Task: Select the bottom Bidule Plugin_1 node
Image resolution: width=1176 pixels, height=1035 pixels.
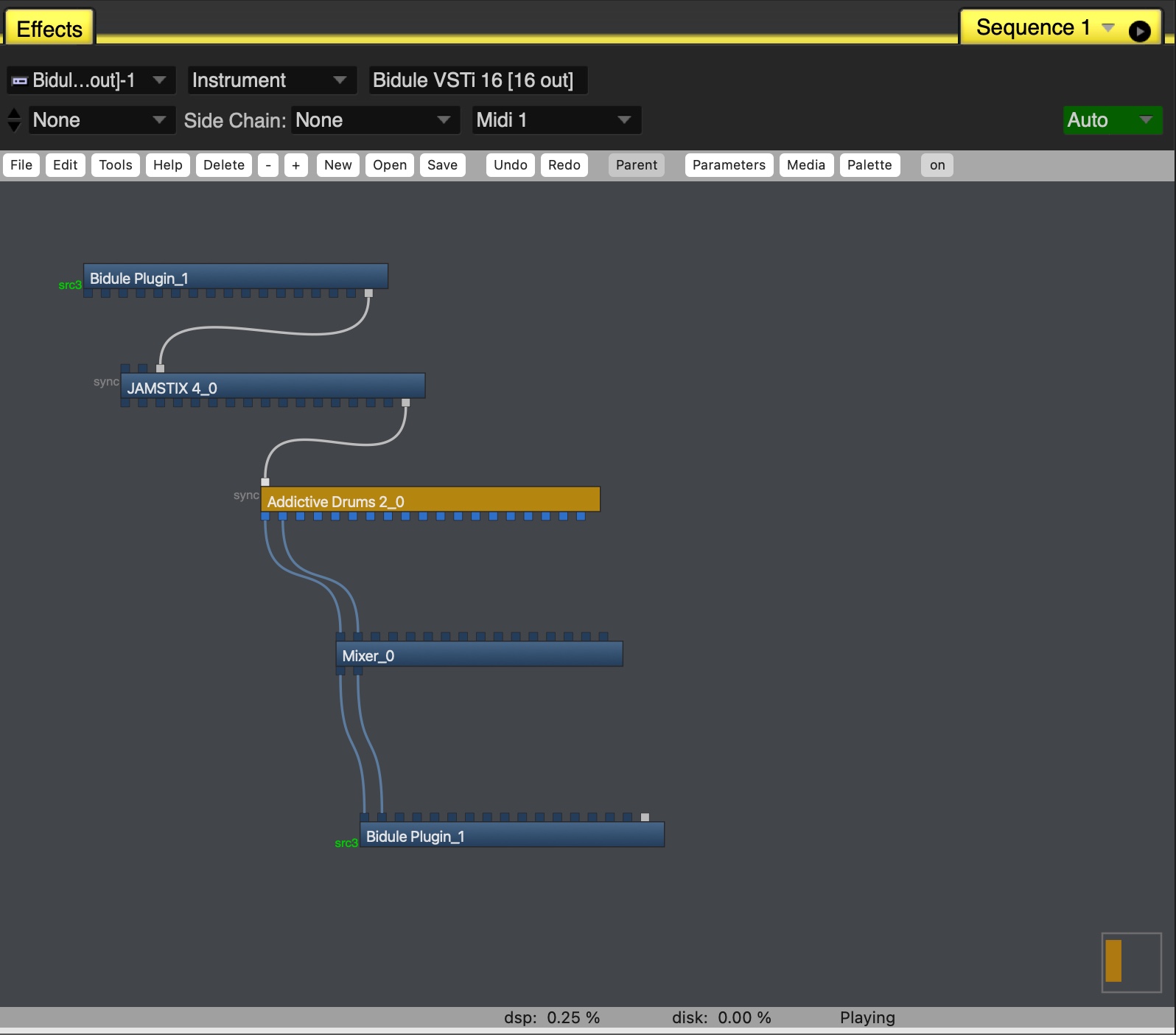Action: tap(512, 834)
